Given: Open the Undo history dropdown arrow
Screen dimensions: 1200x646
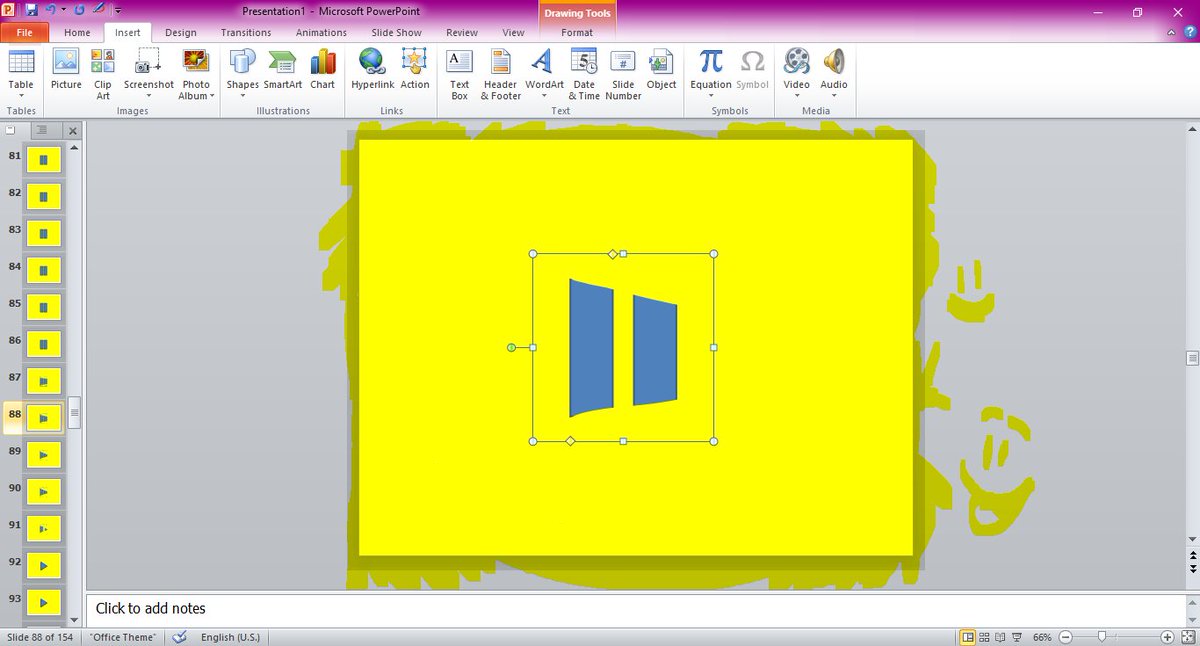Looking at the screenshot, I should [x=63, y=10].
